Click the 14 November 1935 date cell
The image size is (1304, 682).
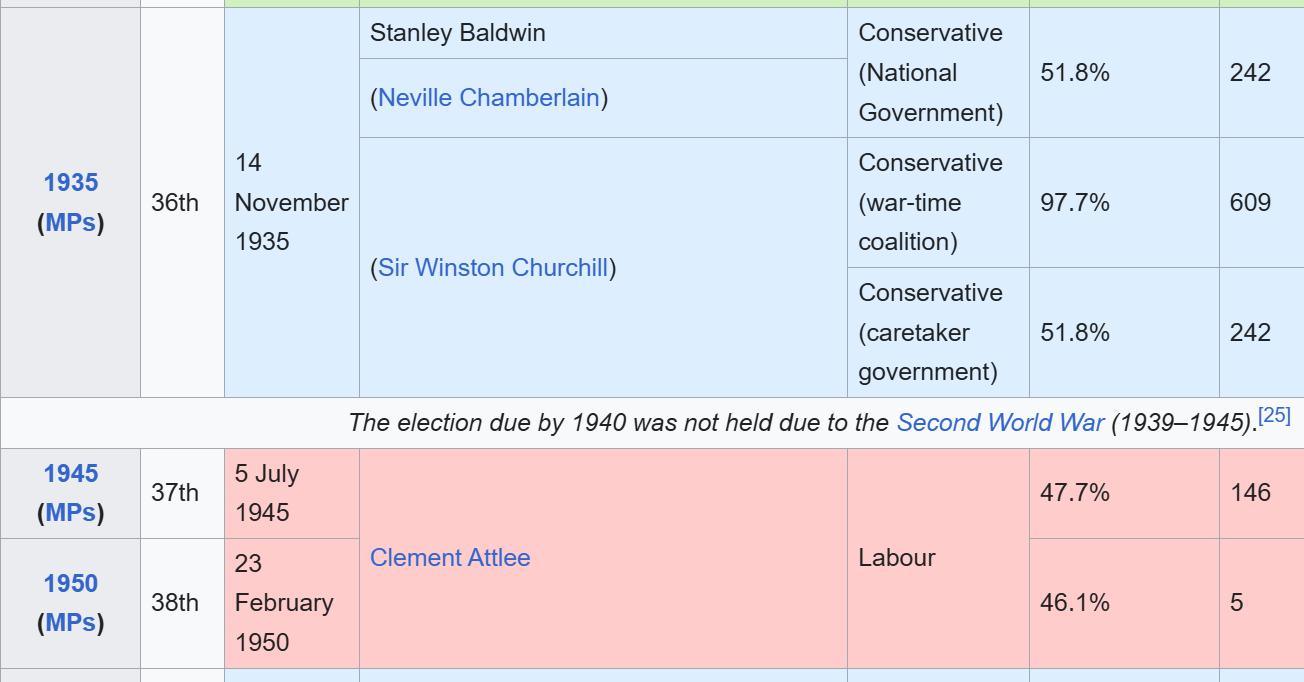[291, 202]
